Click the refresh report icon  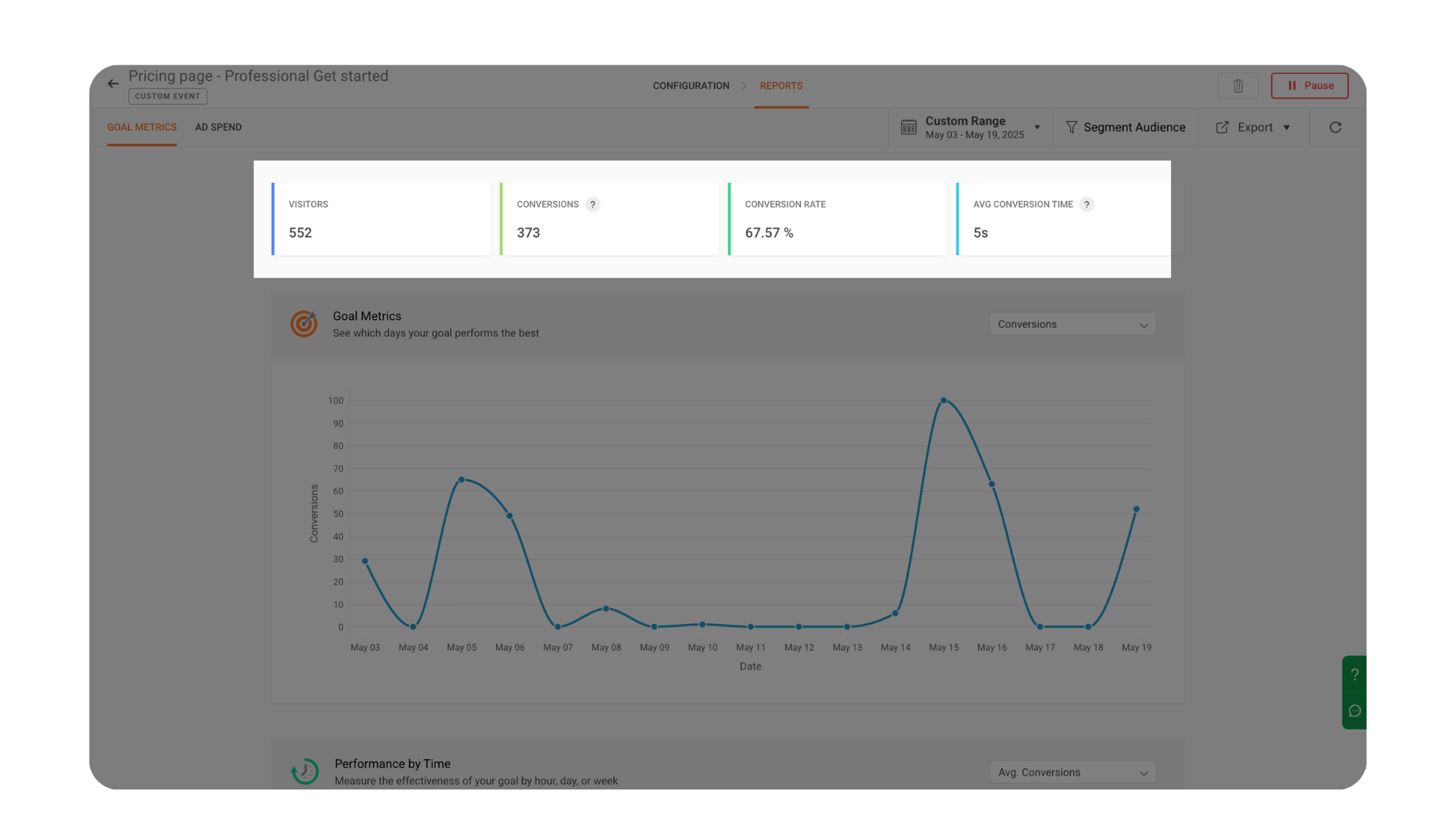click(1335, 127)
